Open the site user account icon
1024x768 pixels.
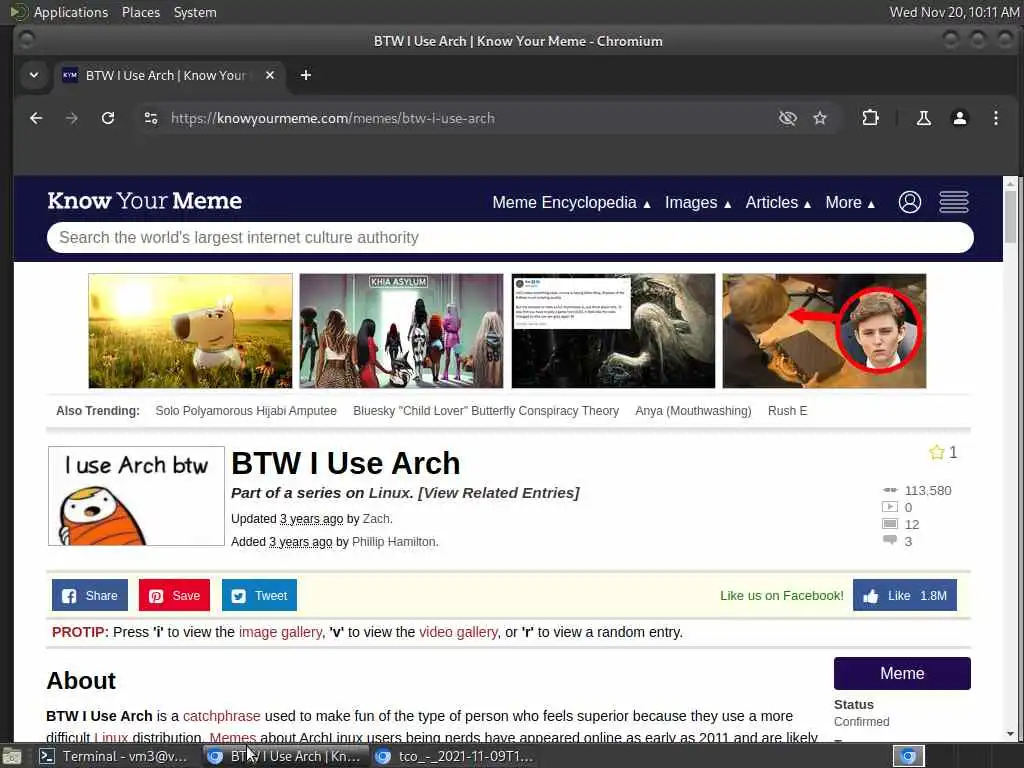[x=910, y=202]
